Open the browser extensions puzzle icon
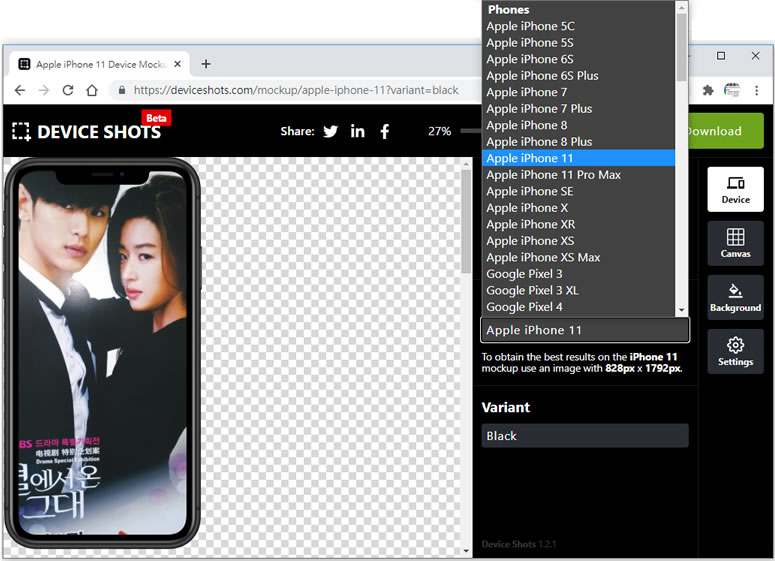The height and width of the screenshot is (561, 775). pos(708,90)
